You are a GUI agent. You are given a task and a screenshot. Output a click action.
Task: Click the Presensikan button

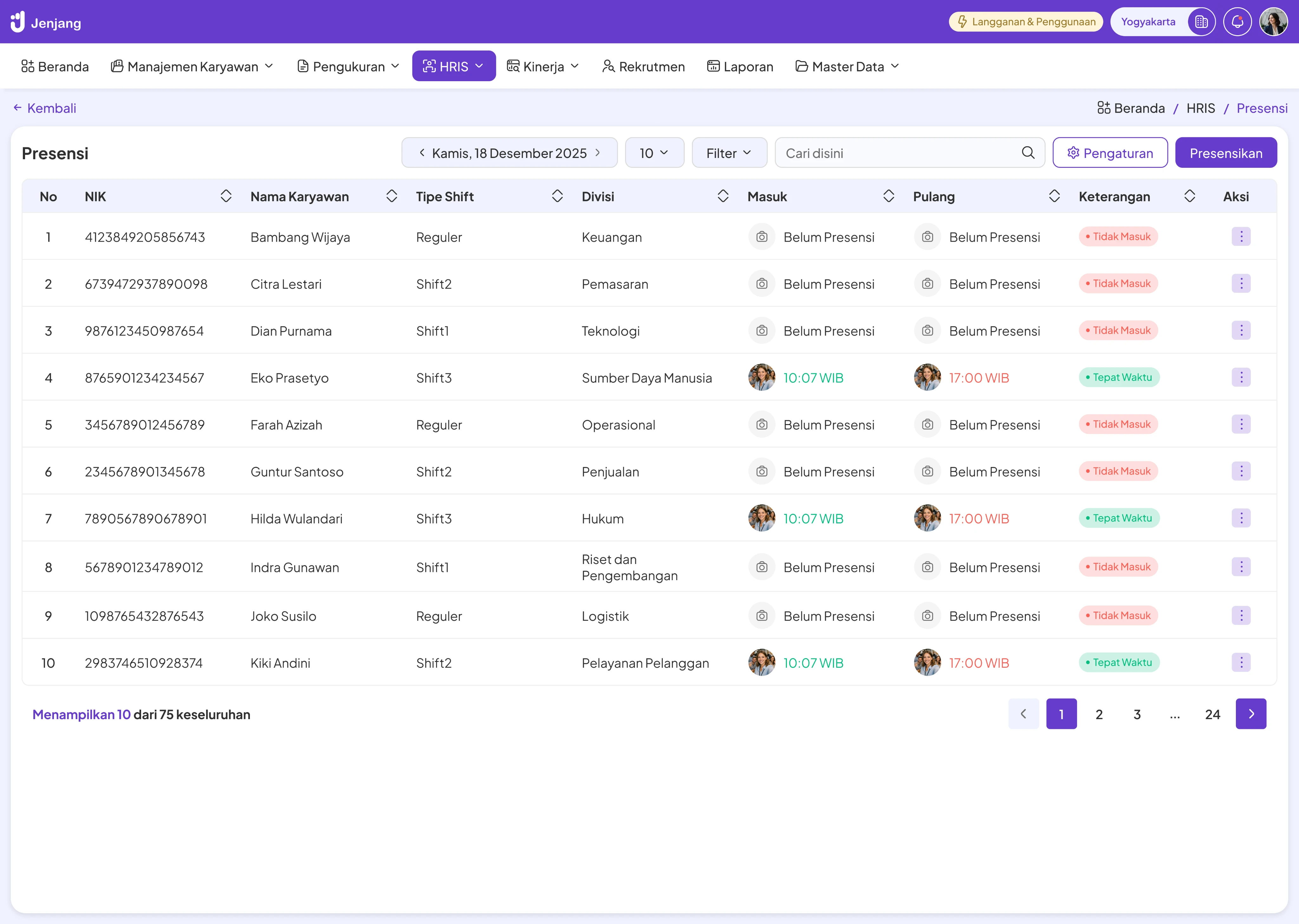coord(1225,153)
